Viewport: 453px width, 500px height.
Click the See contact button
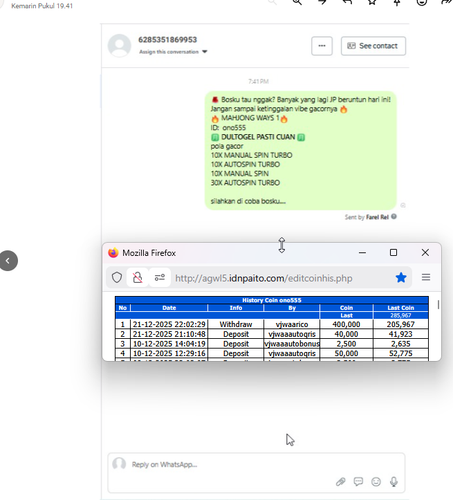(373, 46)
